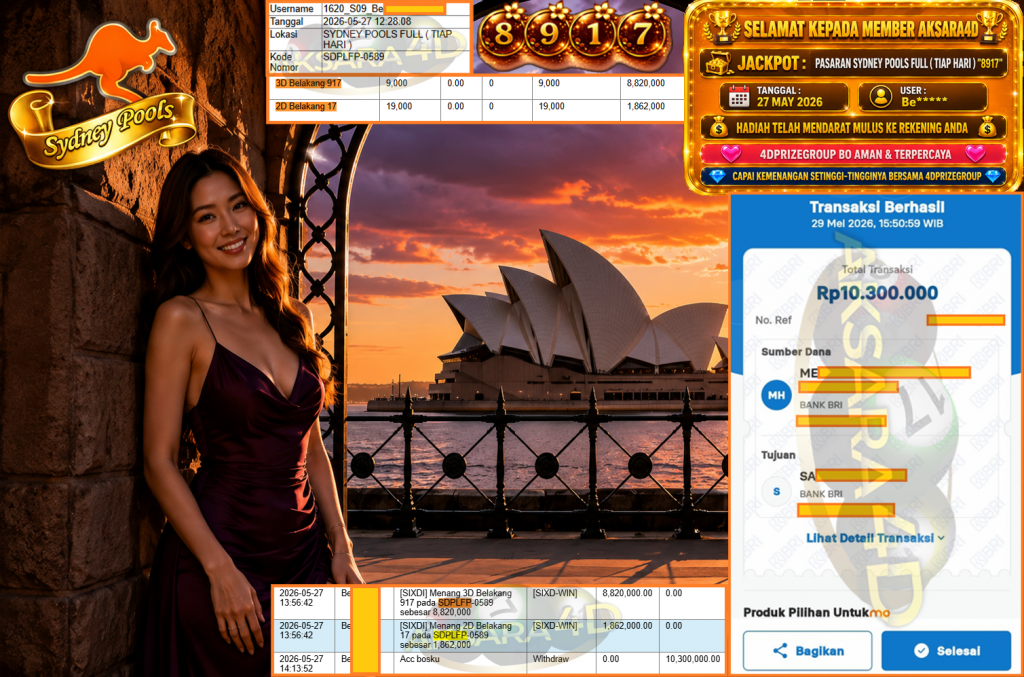This screenshot has height=677, width=1024.
Task: Click the lottery ball showing 8
Action: pos(503,34)
